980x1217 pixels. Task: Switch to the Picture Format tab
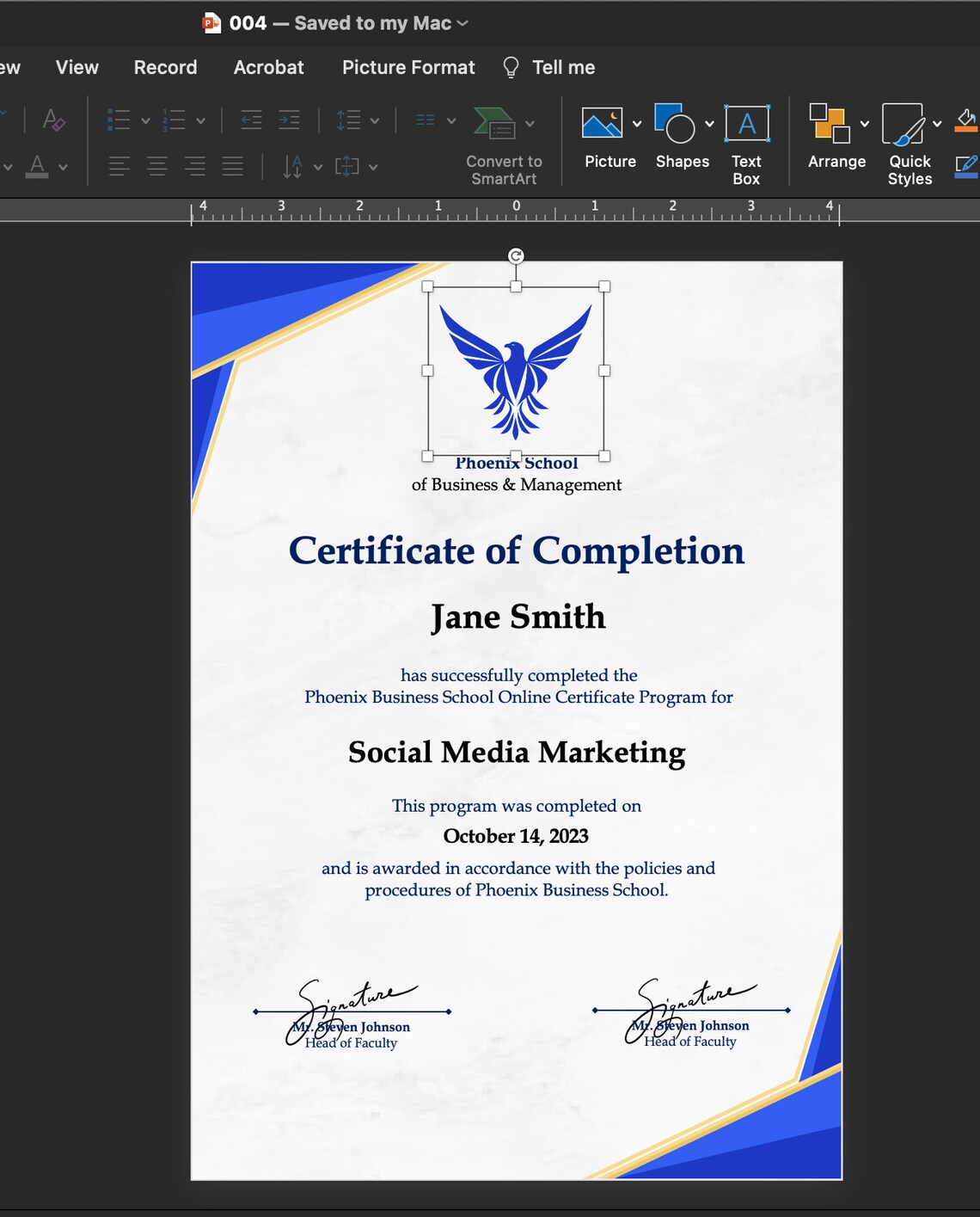[x=407, y=67]
